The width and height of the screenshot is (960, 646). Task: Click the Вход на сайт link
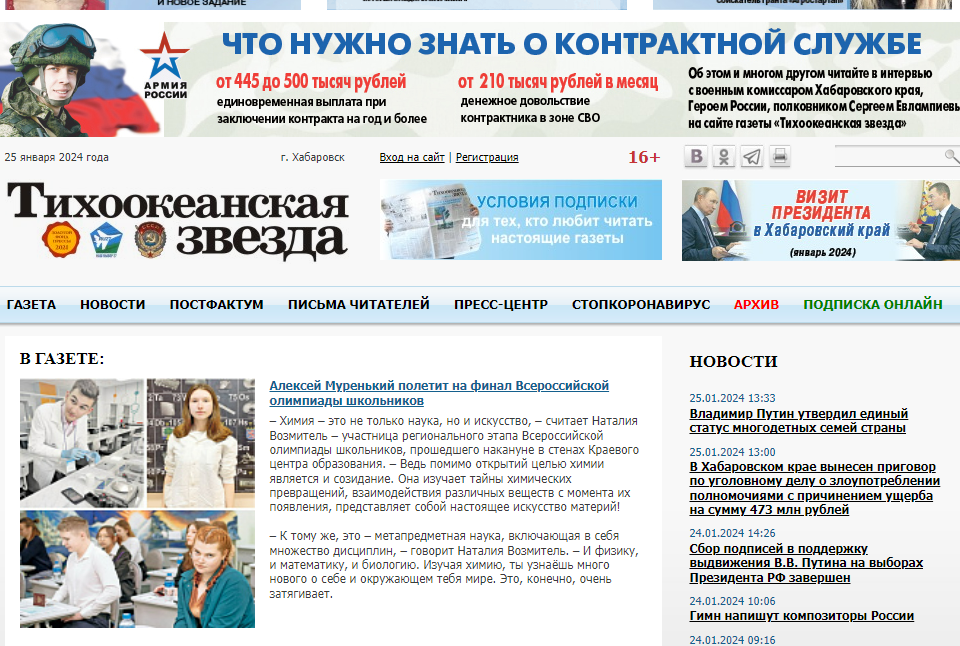[x=411, y=157]
